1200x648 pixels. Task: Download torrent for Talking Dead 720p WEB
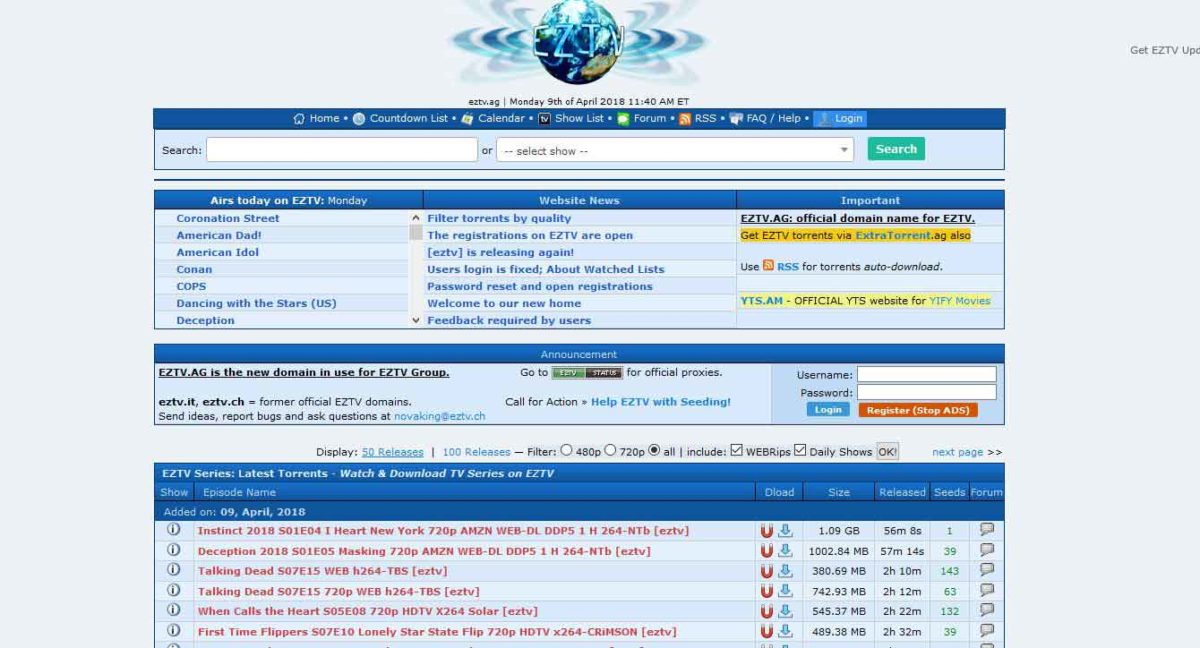click(x=786, y=591)
